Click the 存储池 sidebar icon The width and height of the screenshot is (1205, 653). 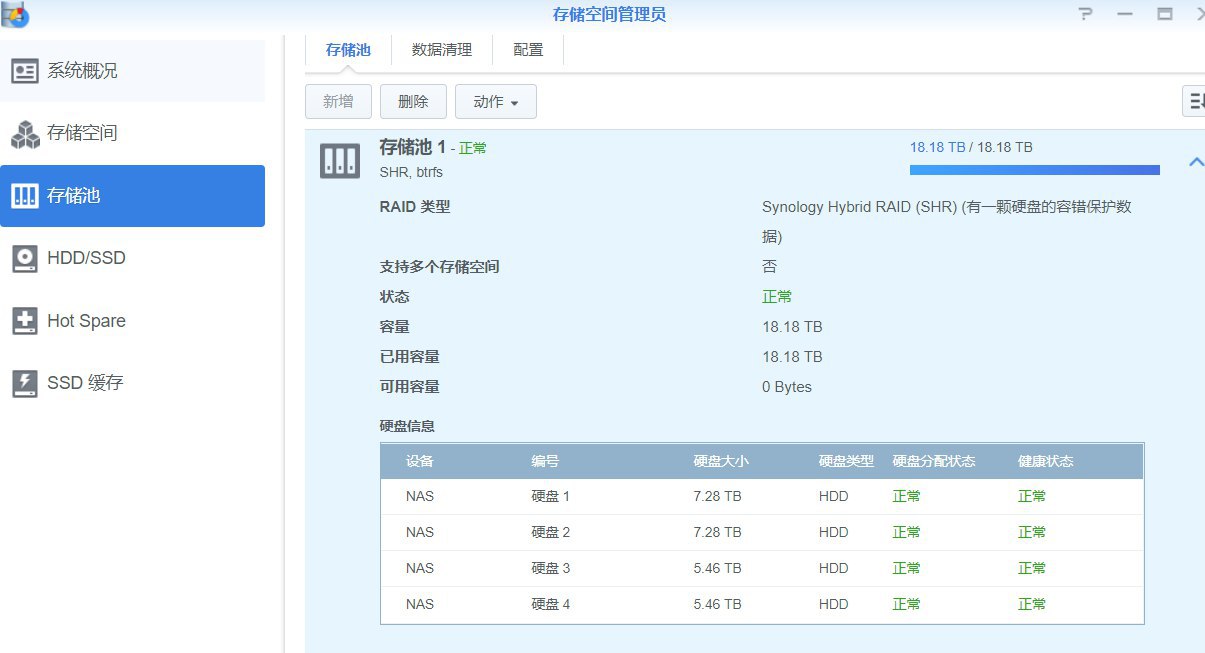(25, 196)
